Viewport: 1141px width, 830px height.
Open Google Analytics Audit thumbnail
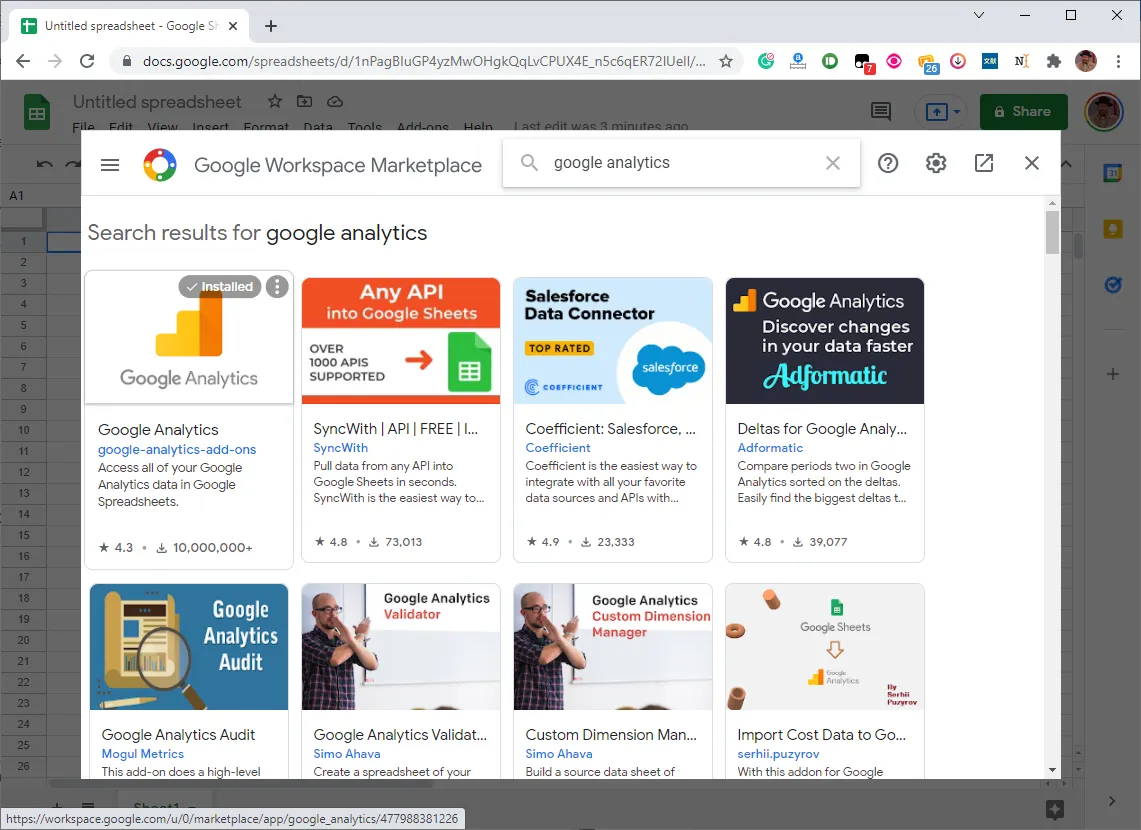coord(189,647)
